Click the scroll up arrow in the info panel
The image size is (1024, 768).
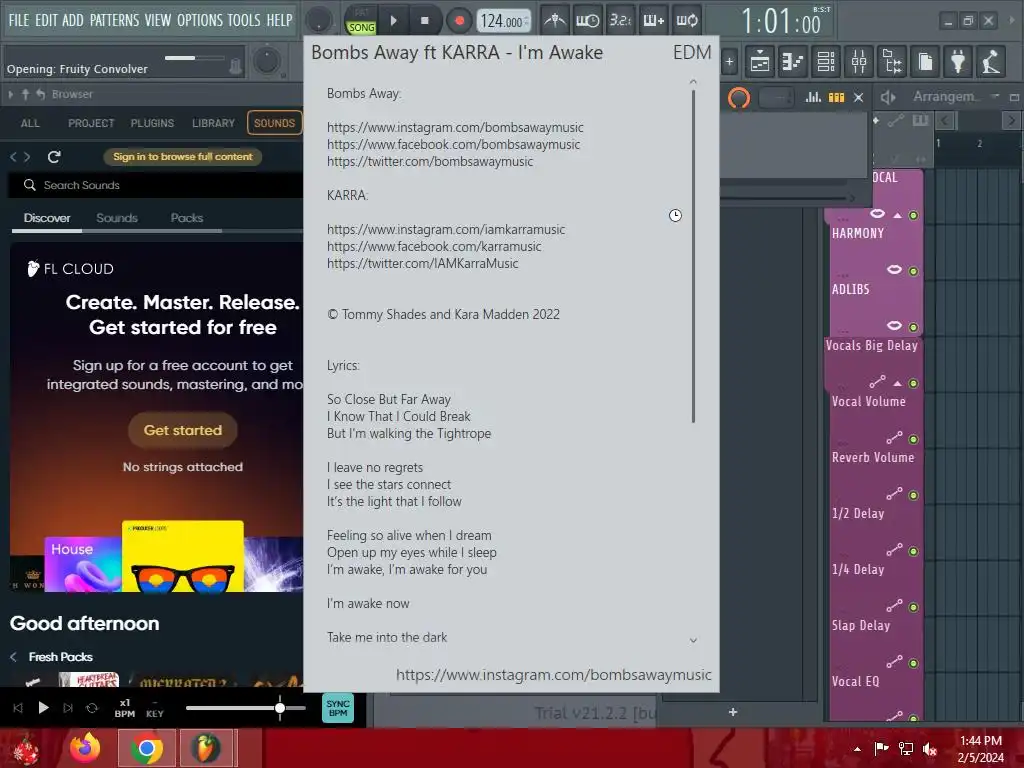[693, 82]
